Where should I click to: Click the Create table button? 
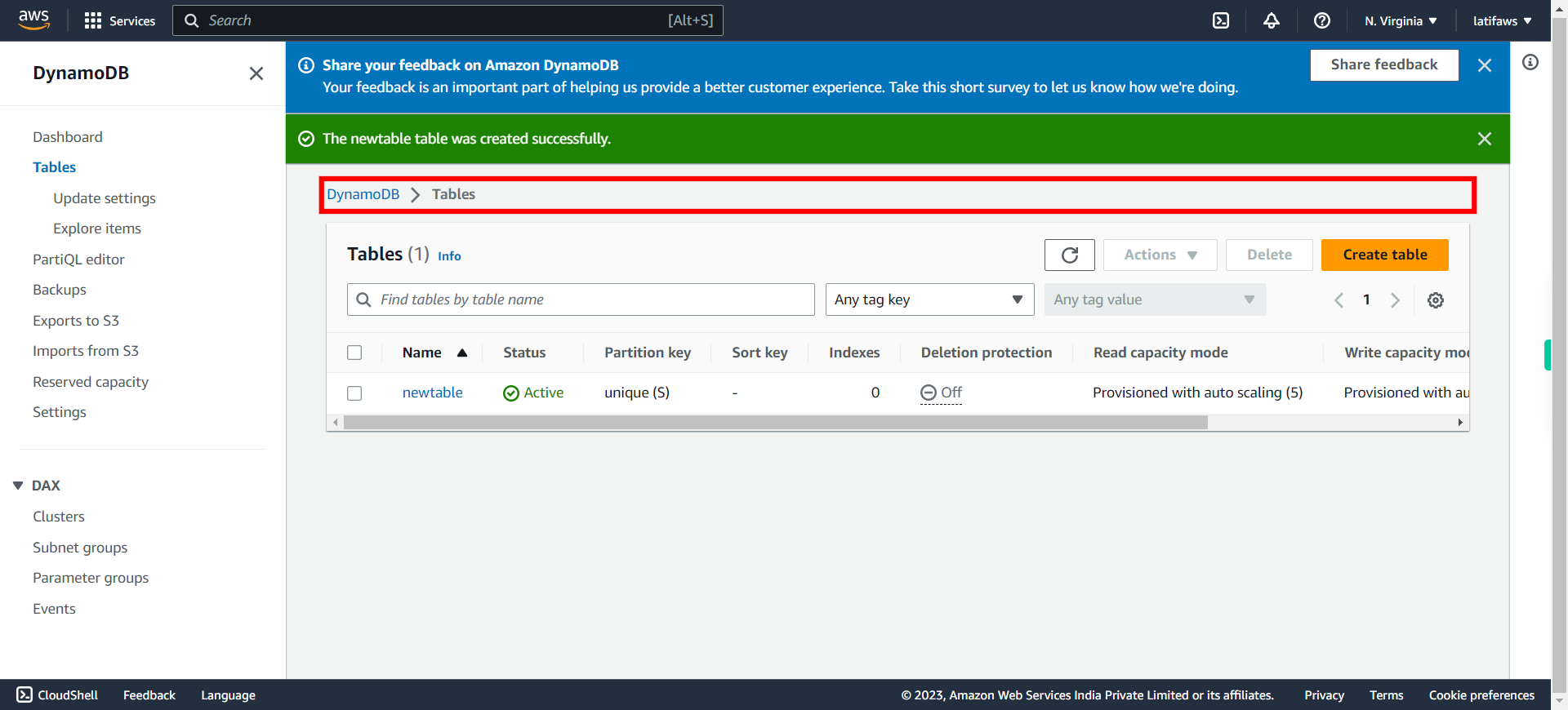click(1385, 255)
